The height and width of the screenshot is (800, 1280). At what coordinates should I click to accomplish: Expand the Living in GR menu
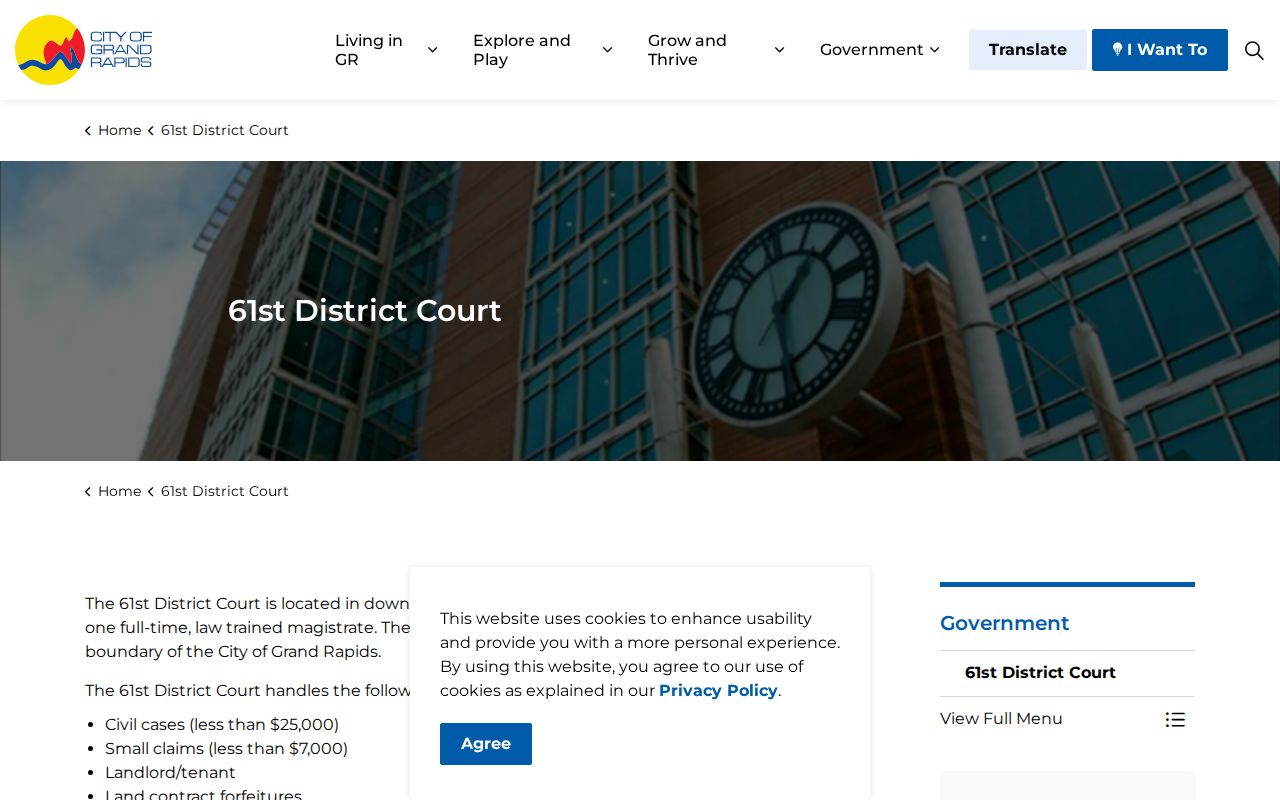386,50
